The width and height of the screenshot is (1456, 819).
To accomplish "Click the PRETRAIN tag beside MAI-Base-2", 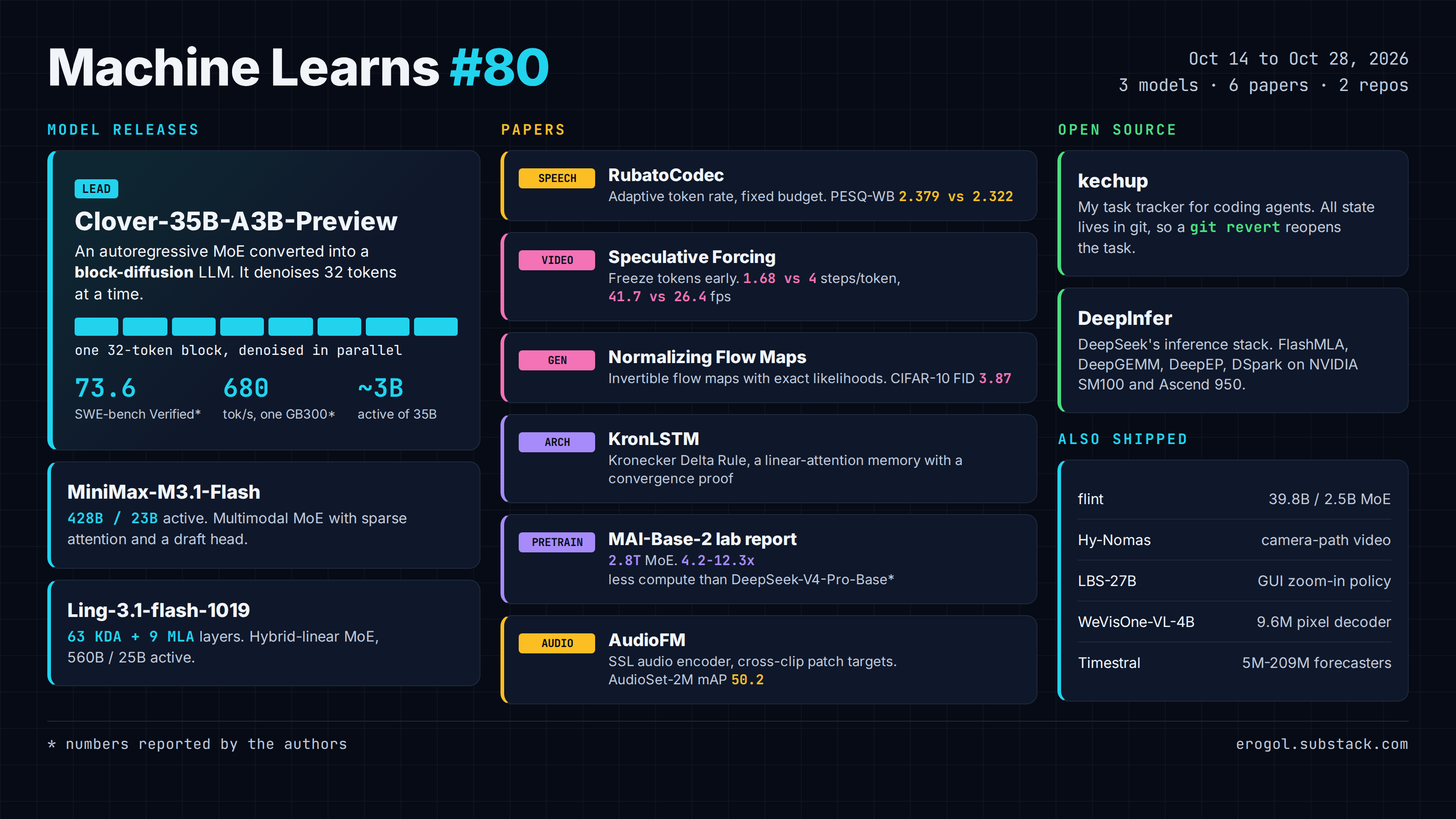I will (x=557, y=542).
